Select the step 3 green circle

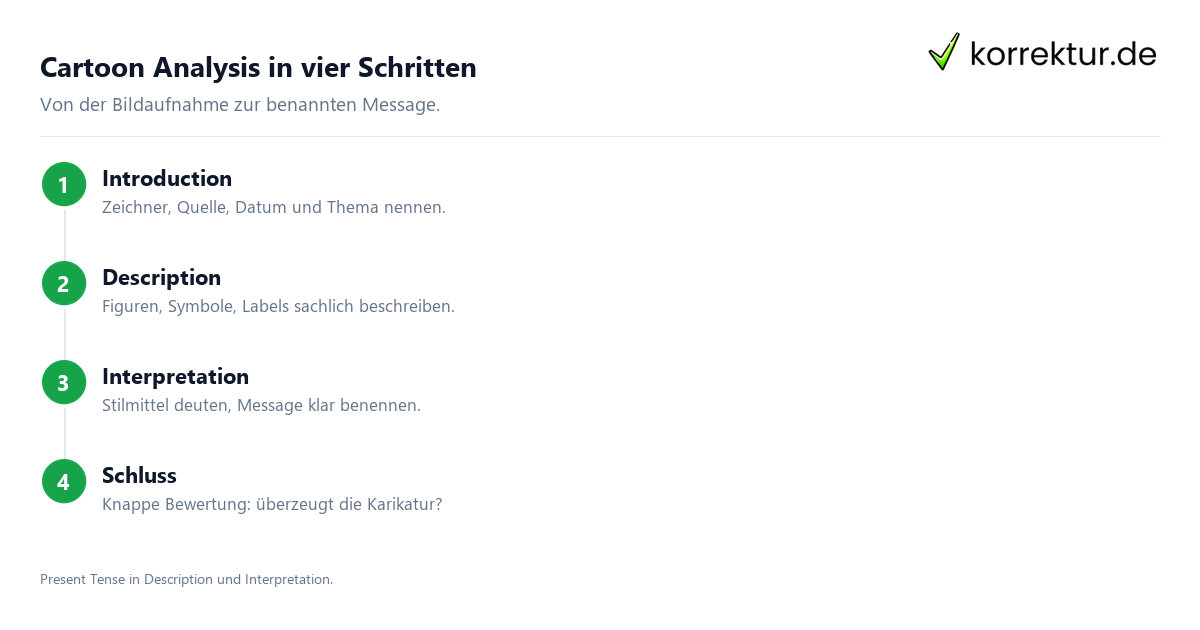(64, 382)
